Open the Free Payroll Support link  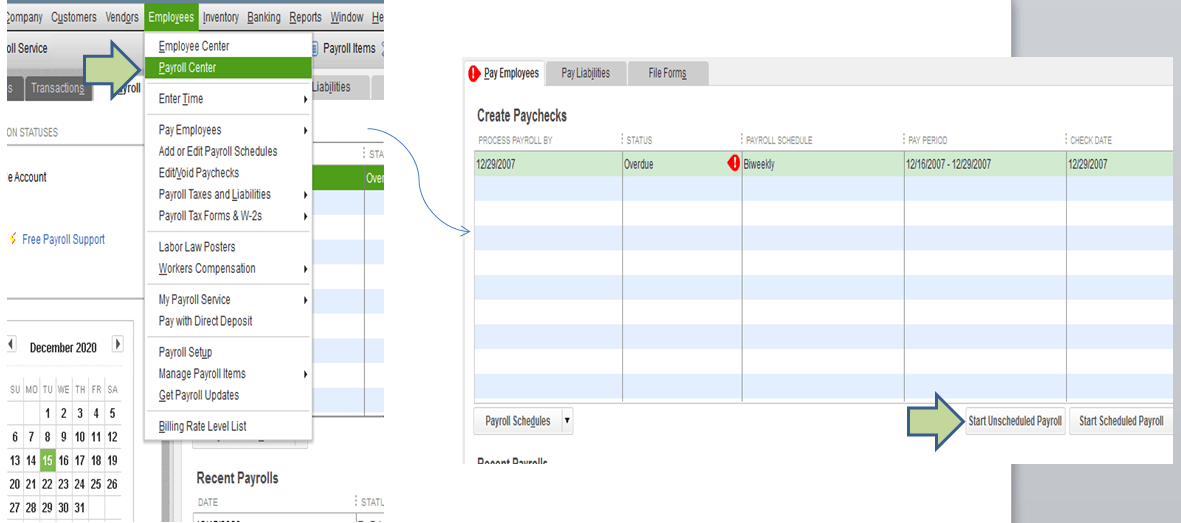pos(63,240)
